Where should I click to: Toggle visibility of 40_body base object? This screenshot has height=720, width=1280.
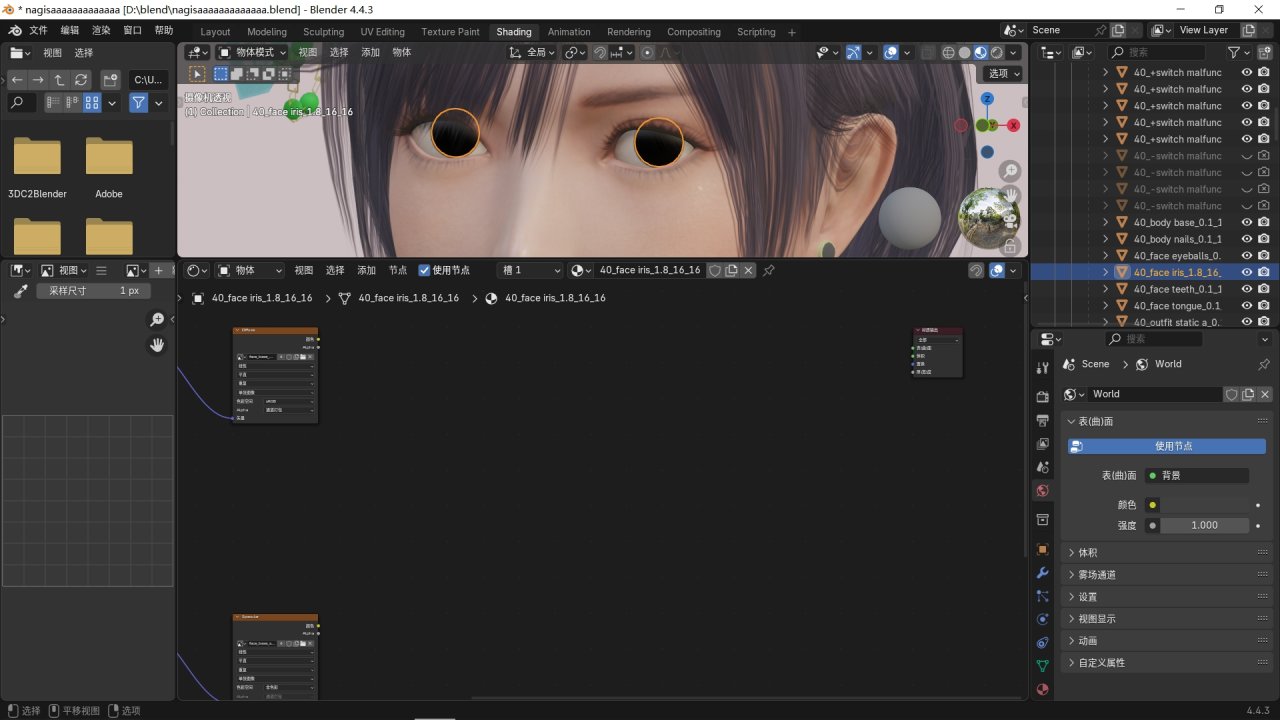pos(1246,222)
